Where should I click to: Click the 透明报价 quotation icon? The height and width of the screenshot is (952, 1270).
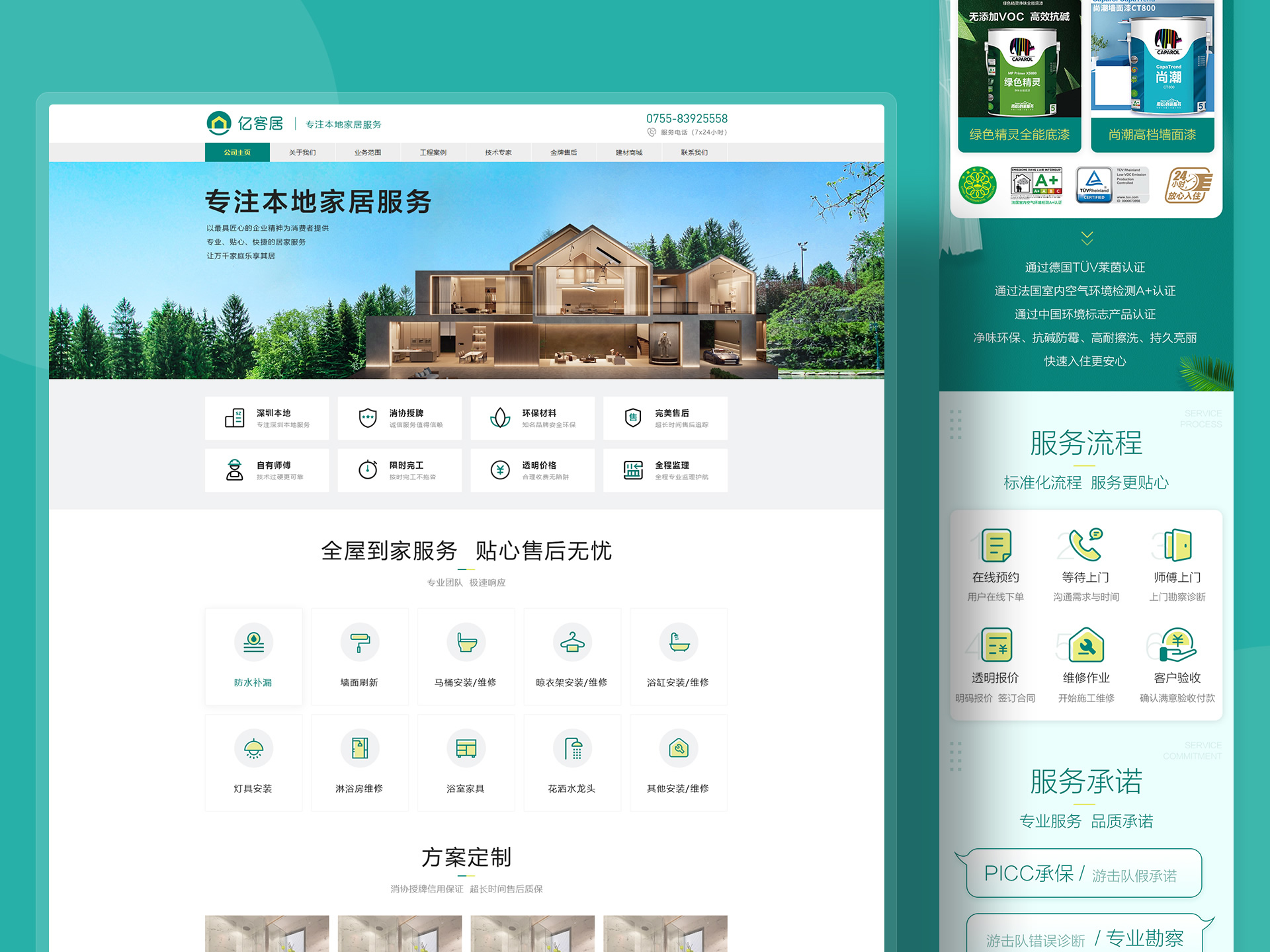(996, 646)
